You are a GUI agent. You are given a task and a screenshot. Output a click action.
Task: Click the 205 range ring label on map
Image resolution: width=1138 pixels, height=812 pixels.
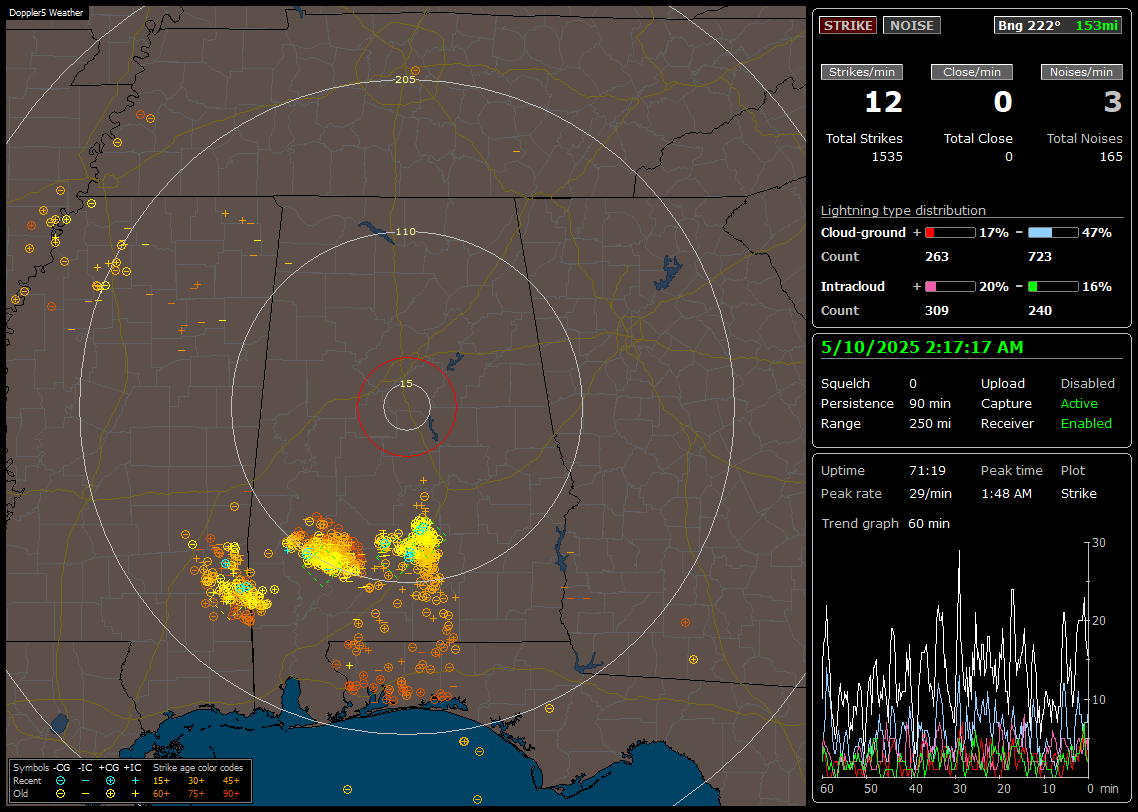(x=405, y=80)
